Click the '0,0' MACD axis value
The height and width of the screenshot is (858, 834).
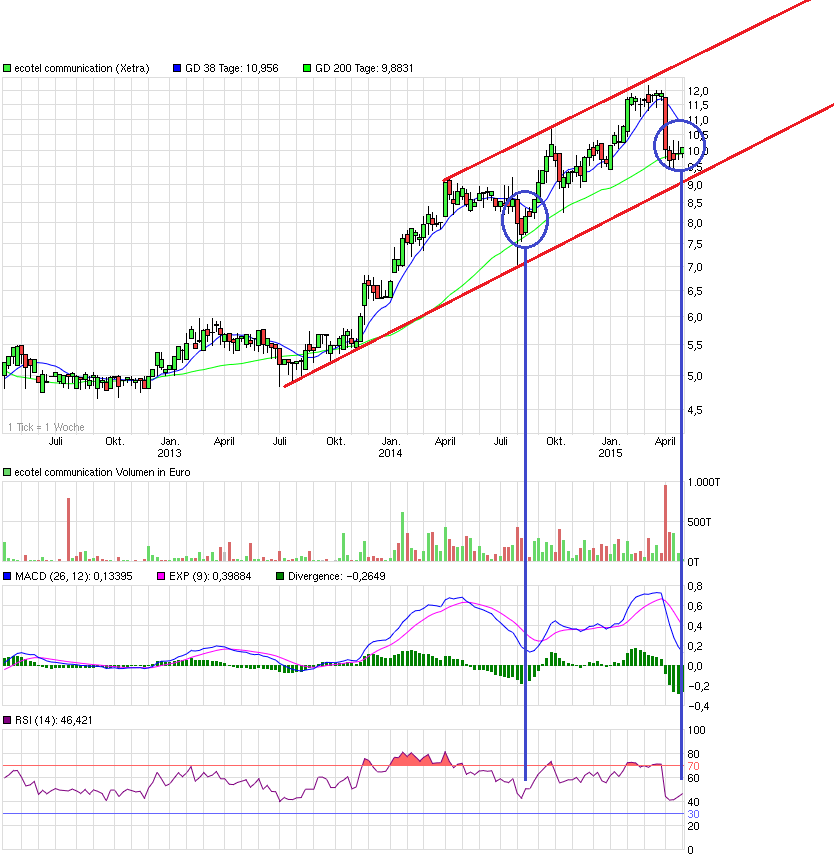694,666
